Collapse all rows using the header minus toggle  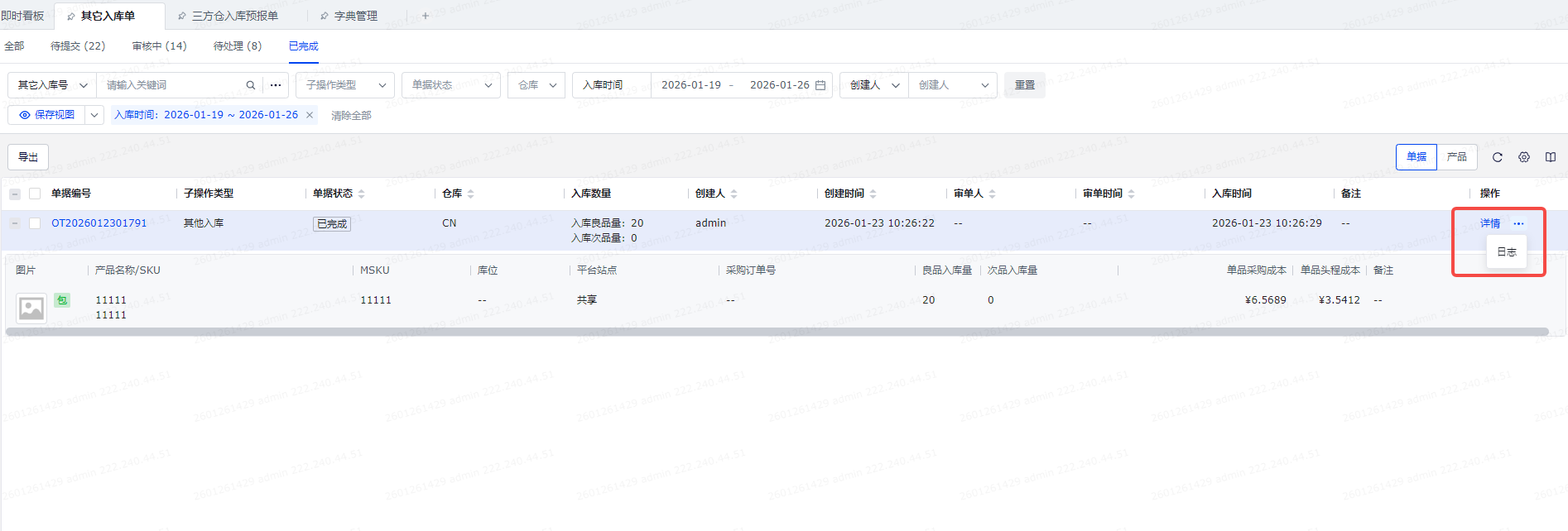pyautogui.click(x=15, y=194)
